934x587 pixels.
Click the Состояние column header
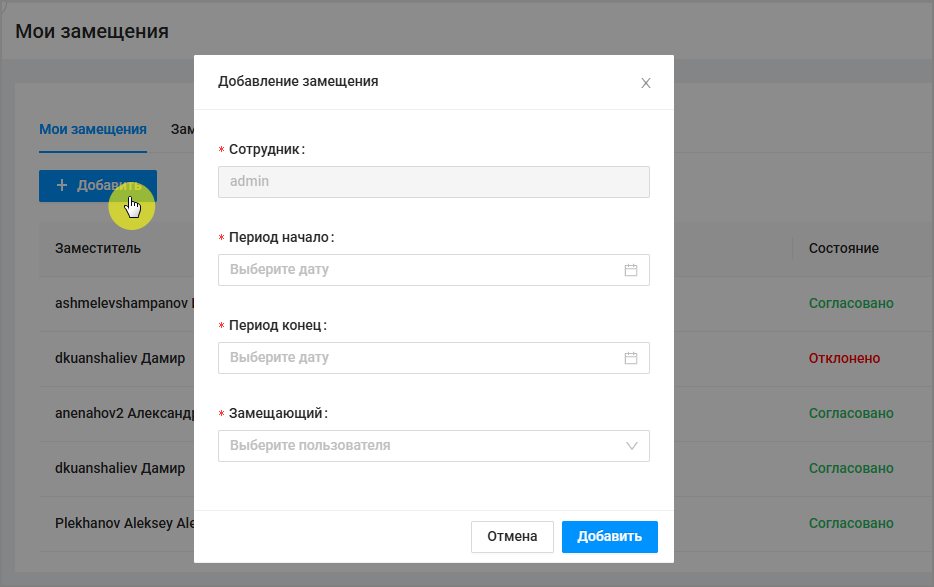click(843, 248)
